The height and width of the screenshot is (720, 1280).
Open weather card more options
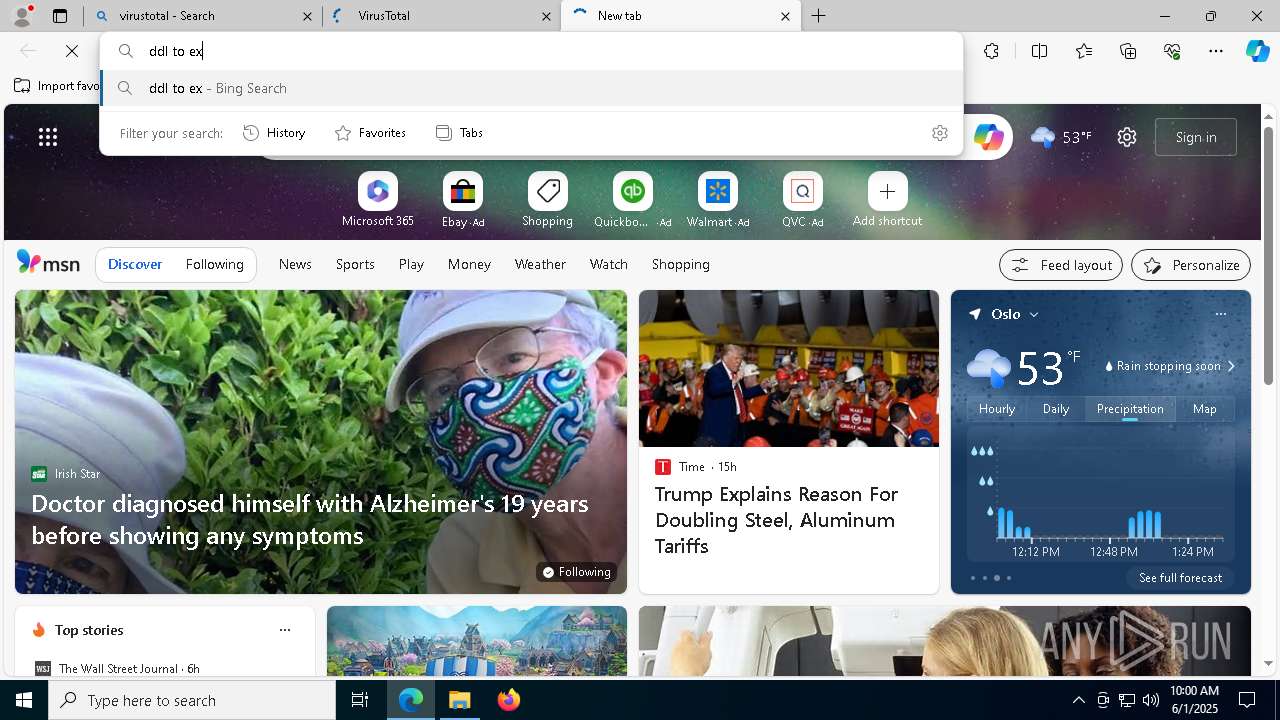tap(1220, 314)
